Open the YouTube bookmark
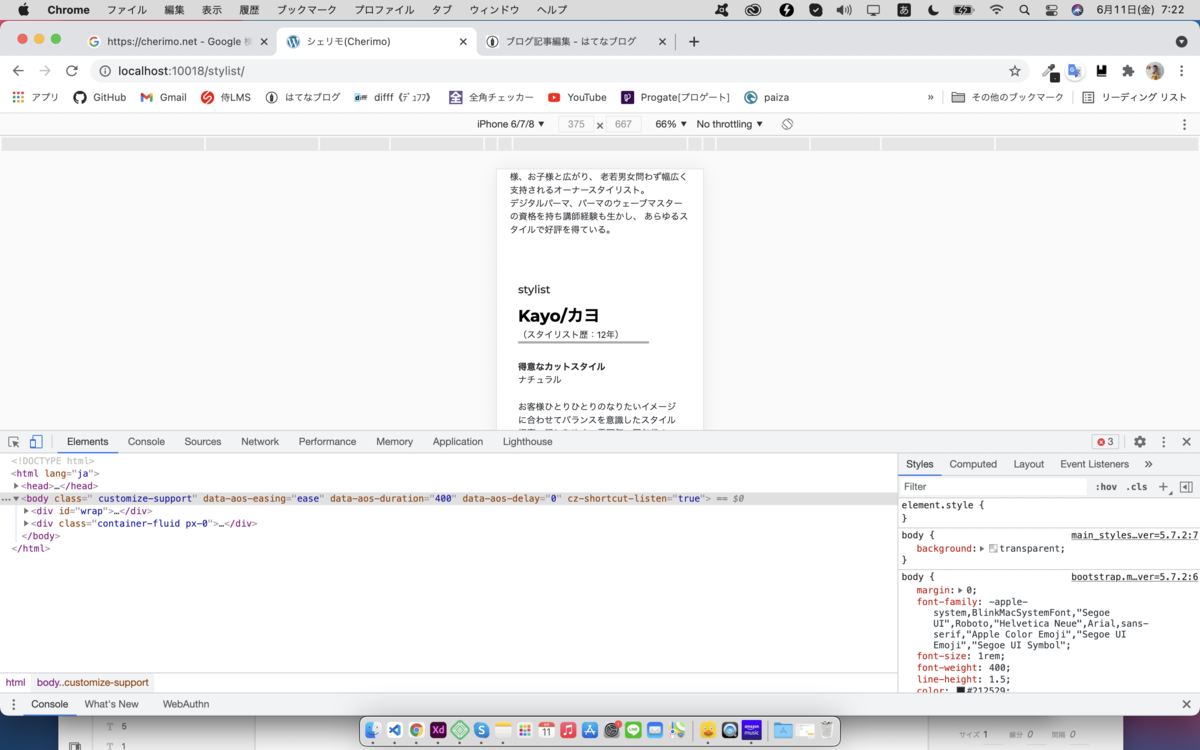This screenshot has width=1200, height=750. tap(577, 97)
